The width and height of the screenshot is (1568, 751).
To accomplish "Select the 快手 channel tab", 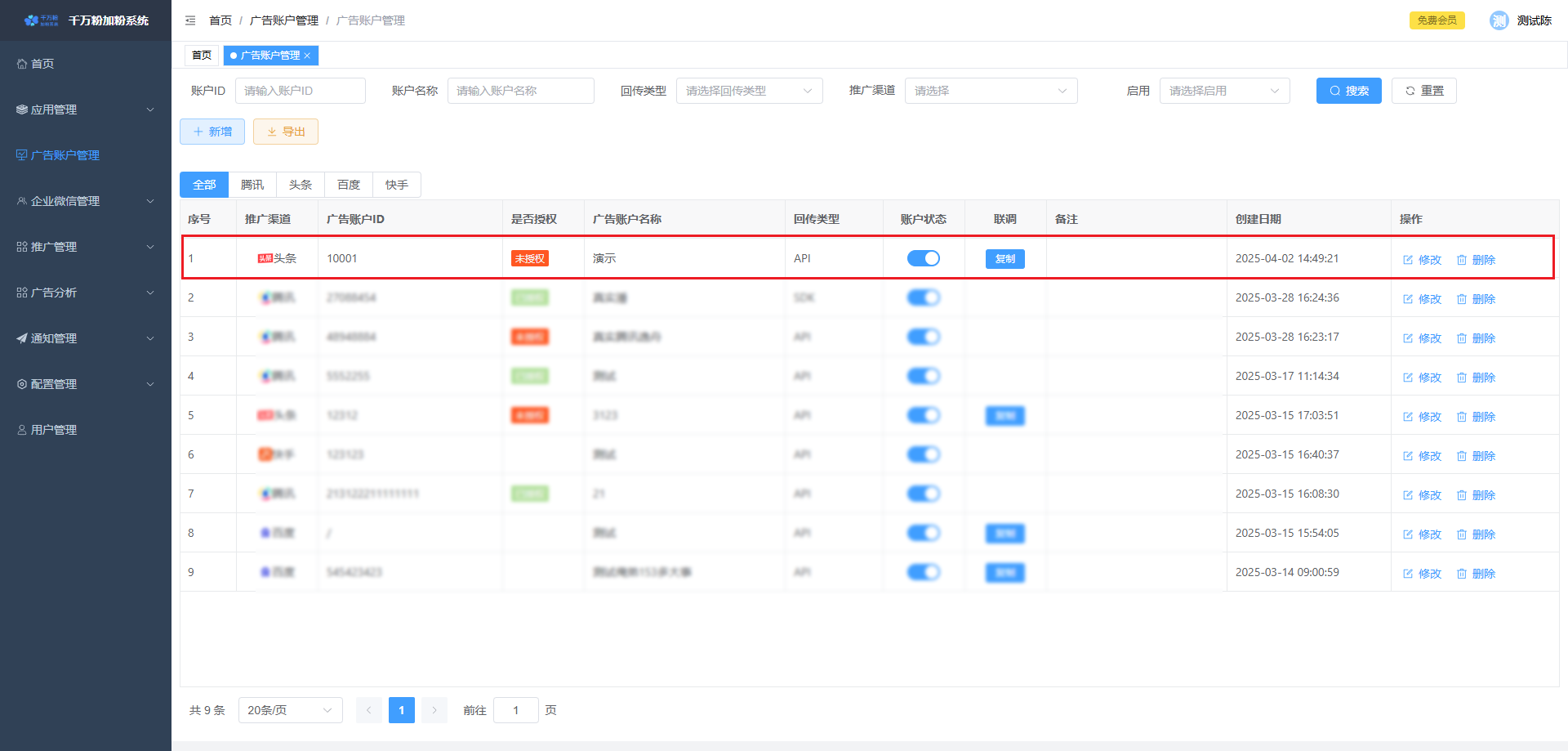I will coord(397,185).
